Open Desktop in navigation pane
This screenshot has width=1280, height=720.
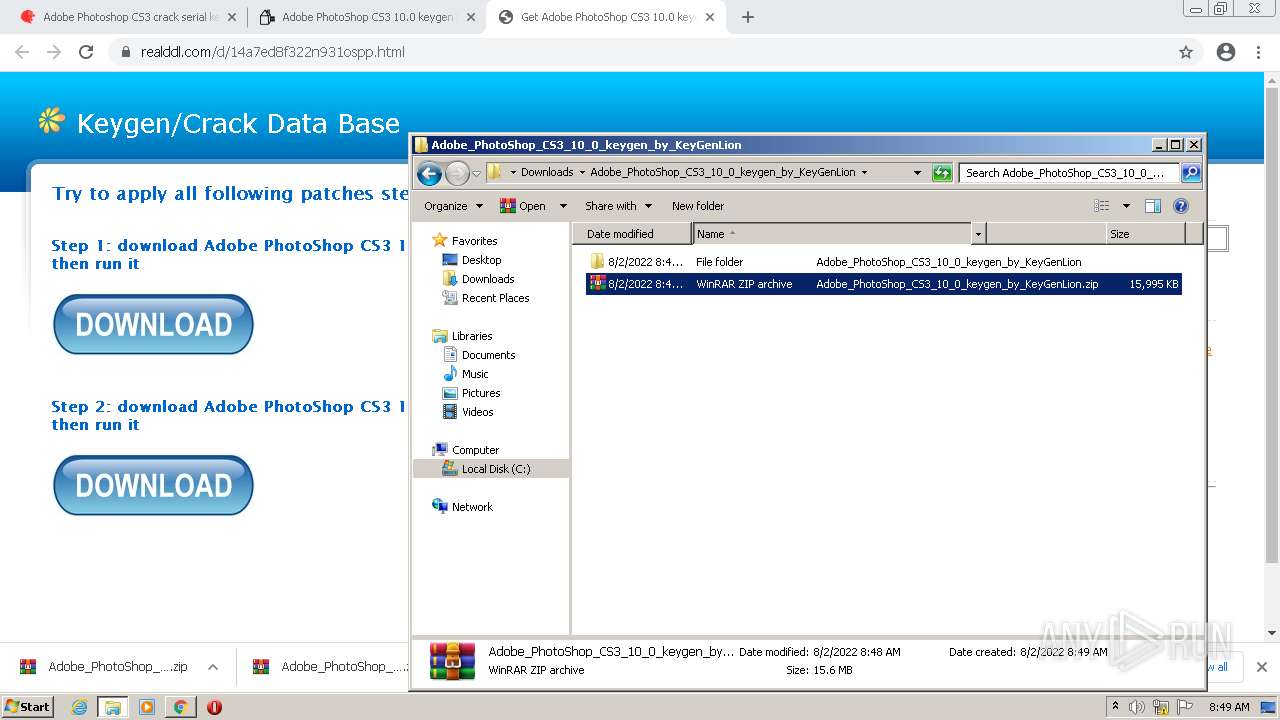point(481,260)
